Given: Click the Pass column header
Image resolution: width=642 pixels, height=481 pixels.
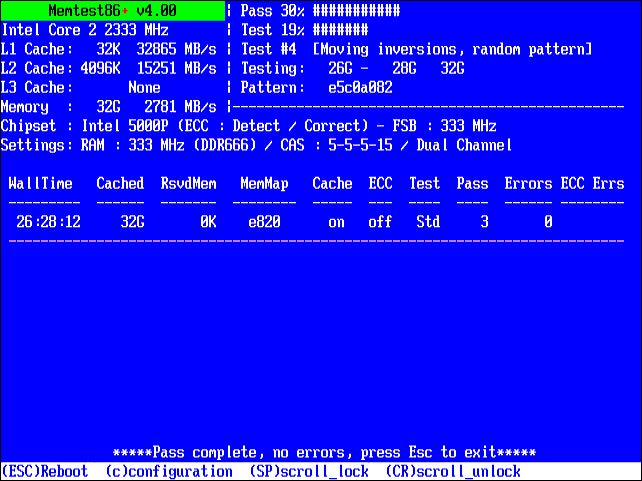Looking at the screenshot, I should coord(472,184).
